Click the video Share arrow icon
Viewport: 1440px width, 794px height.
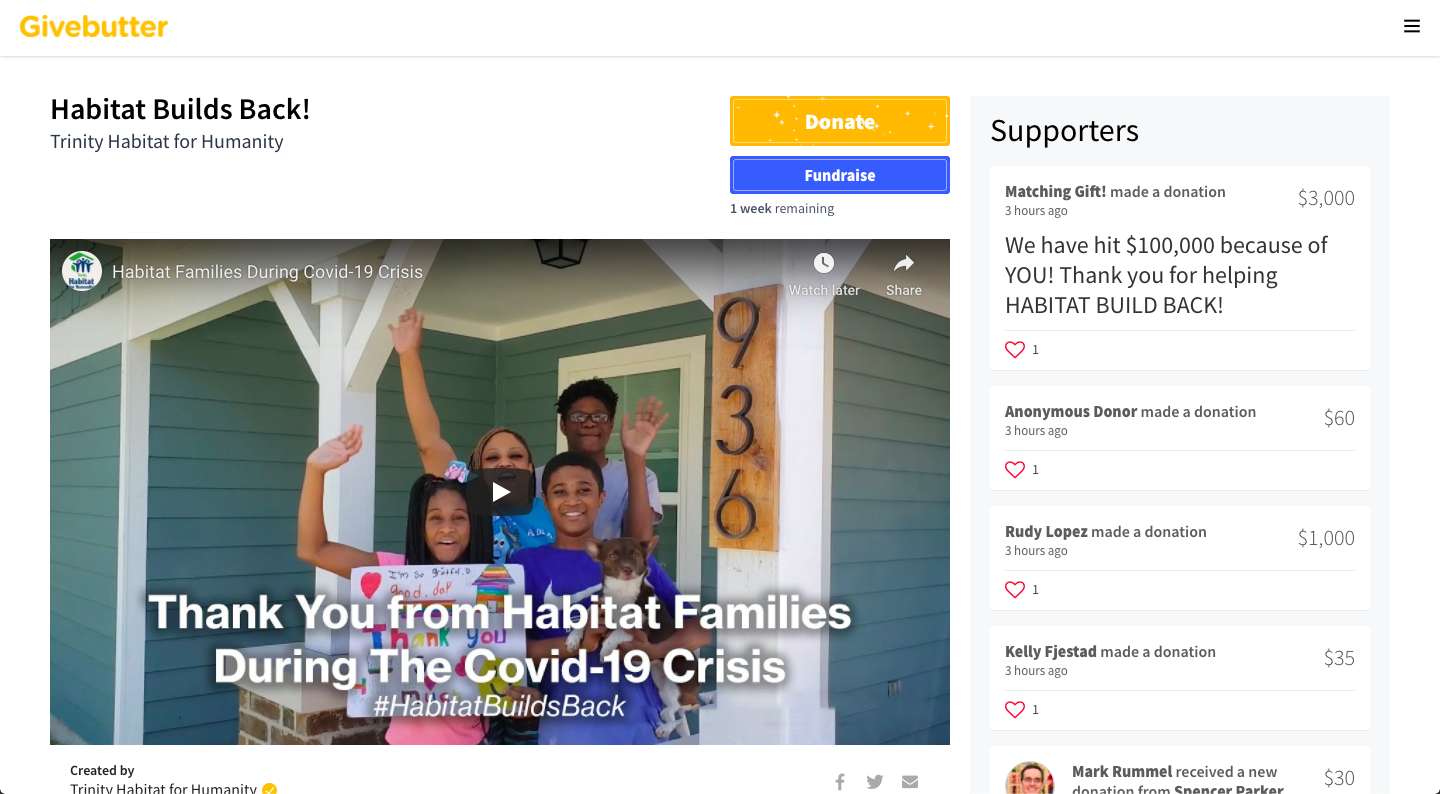click(x=903, y=263)
